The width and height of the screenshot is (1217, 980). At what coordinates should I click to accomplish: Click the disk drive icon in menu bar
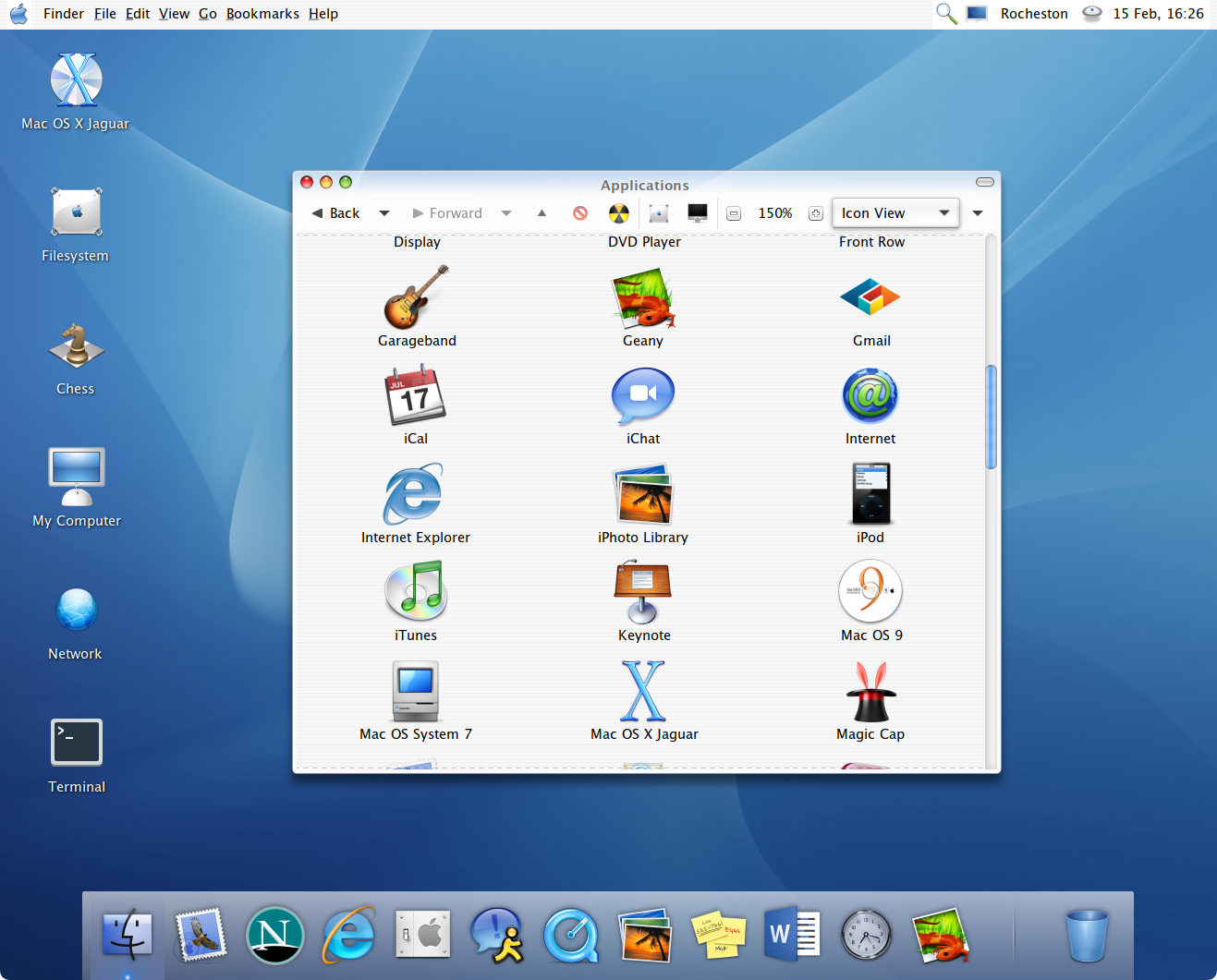coord(1092,14)
